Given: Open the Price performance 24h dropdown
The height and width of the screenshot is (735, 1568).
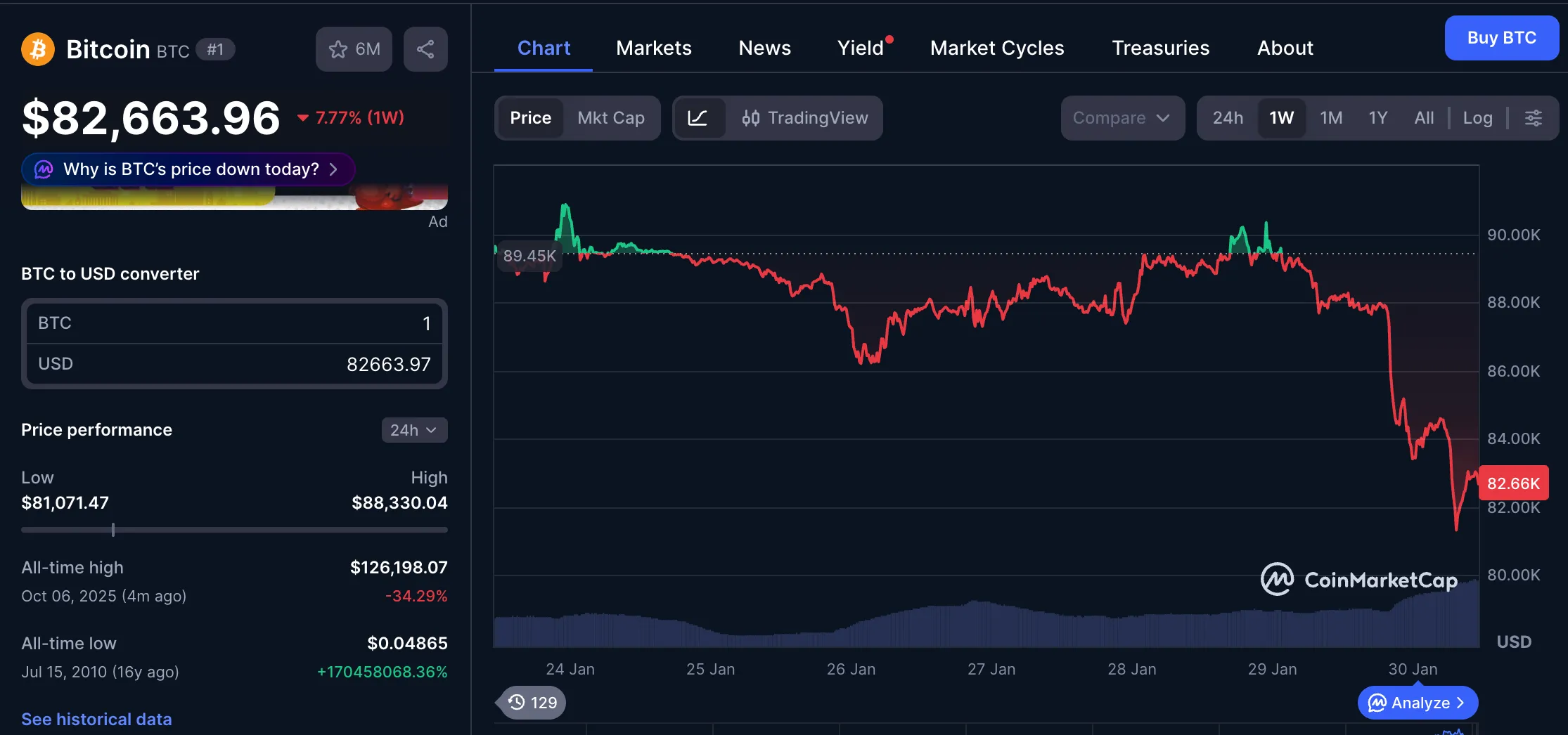Looking at the screenshot, I should [x=413, y=430].
